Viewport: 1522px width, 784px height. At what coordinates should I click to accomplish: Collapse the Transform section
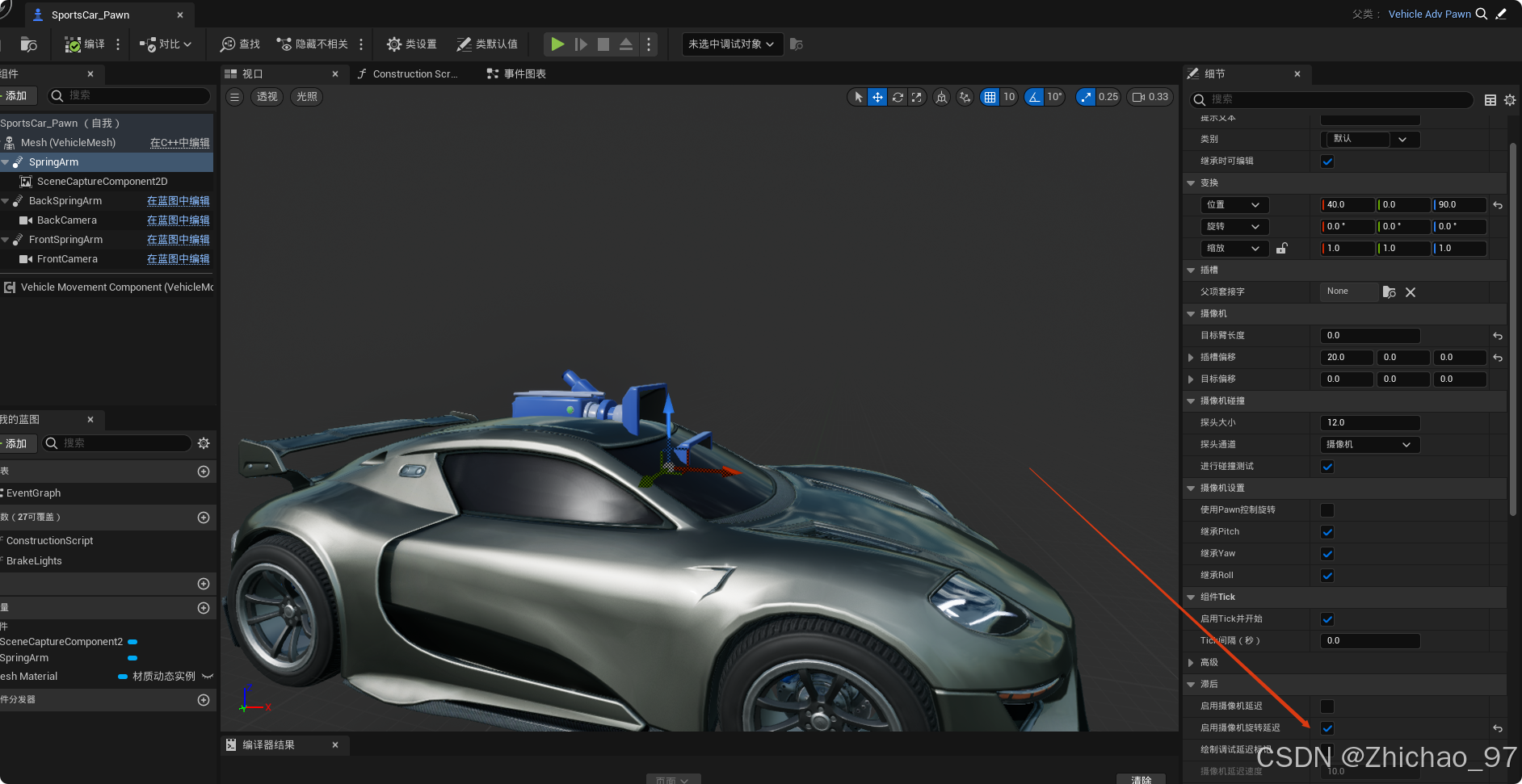(x=1191, y=183)
